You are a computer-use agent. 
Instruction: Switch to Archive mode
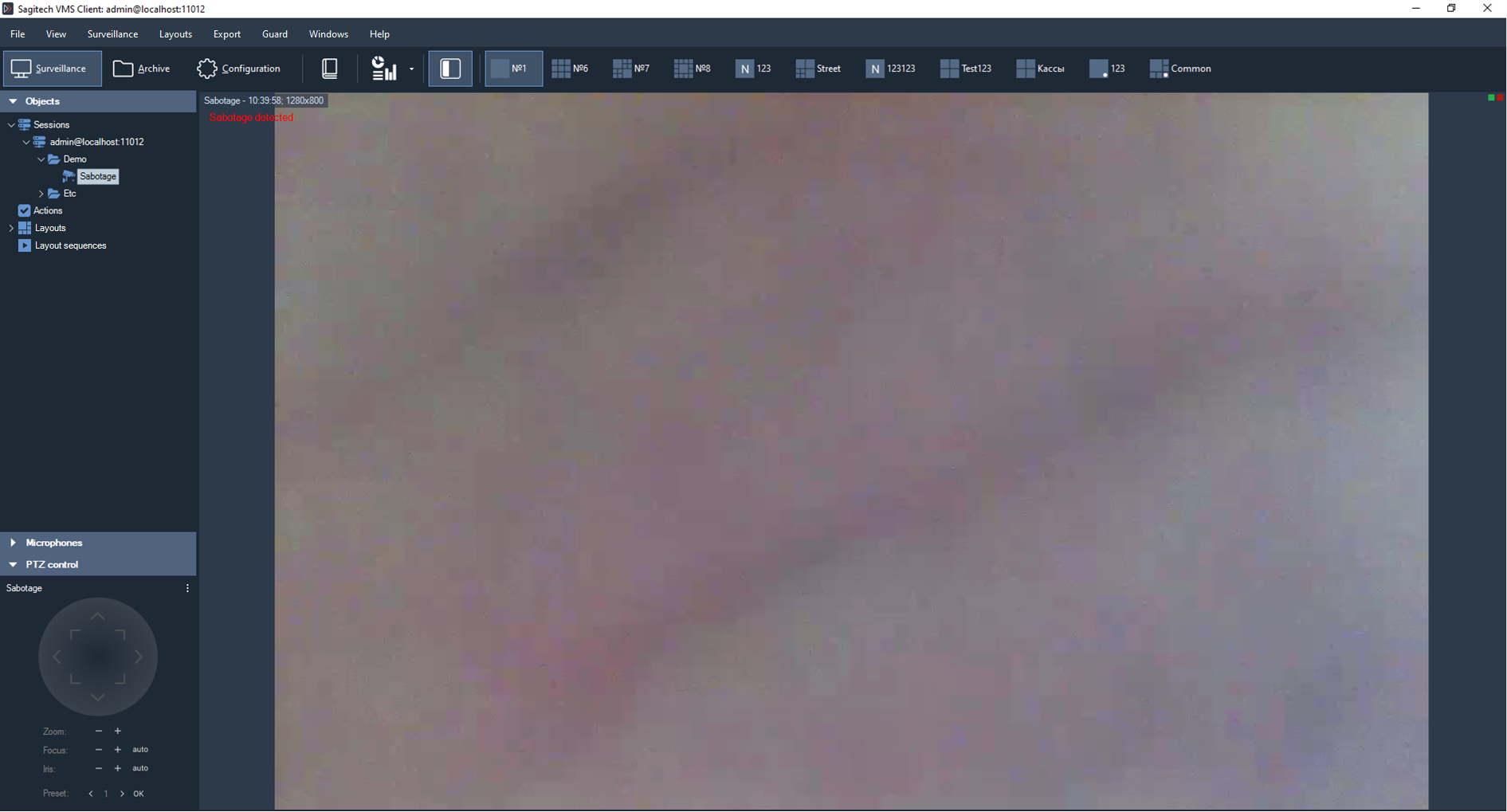point(142,69)
